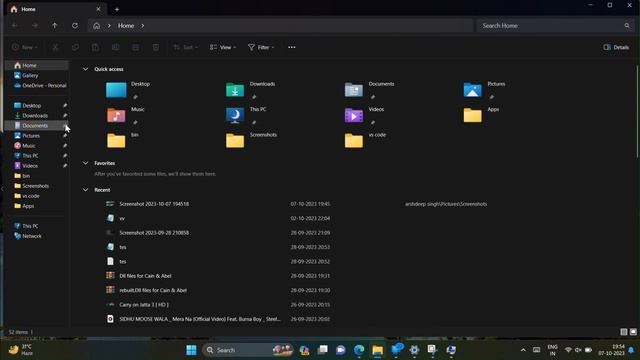Open the Filter dropdown menu
The image size is (640, 360).
pyautogui.click(x=261, y=47)
